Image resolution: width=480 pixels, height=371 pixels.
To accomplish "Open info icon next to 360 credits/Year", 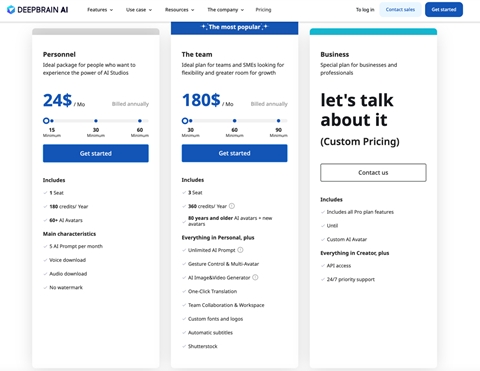I will (x=232, y=206).
